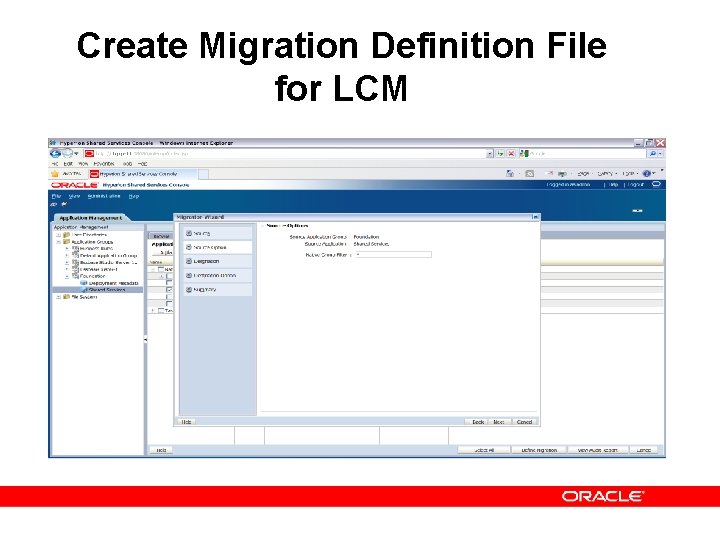Image resolution: width=720 pixels, height=540 pixels.
Task: Go to the Destination wizard step
Action: 218,261
